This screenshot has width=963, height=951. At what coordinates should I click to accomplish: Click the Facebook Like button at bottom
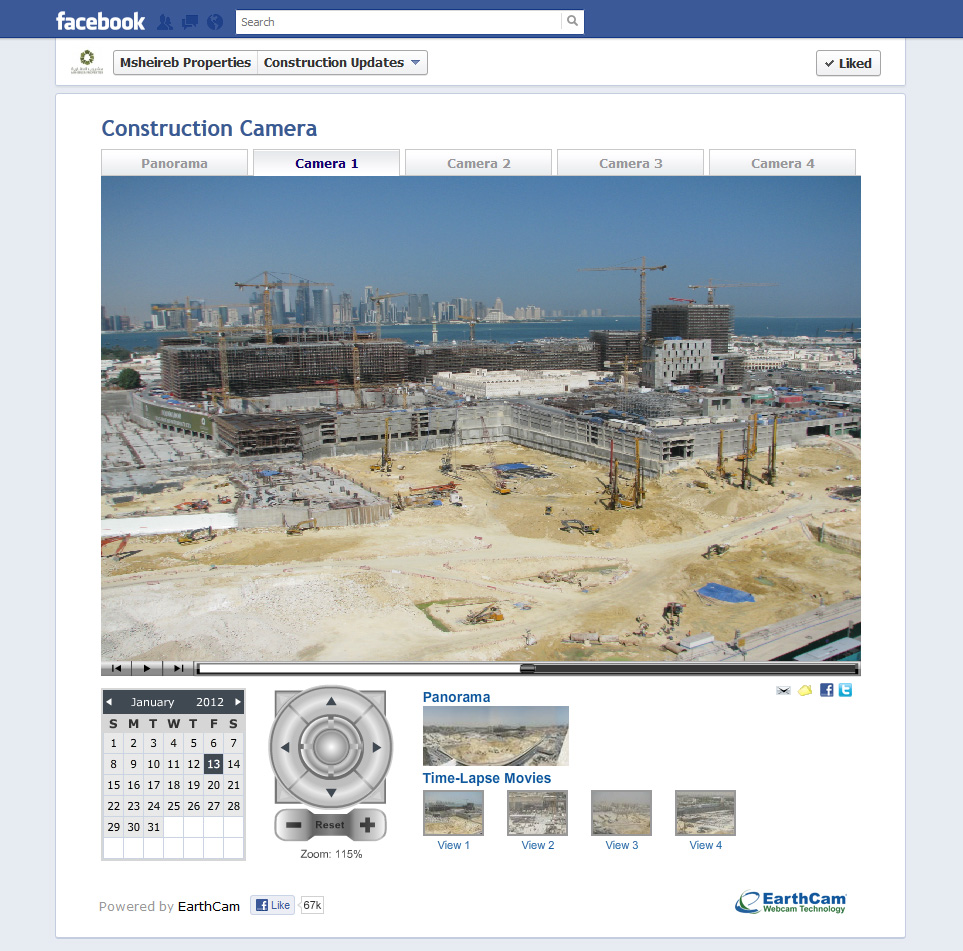point(273,905)
